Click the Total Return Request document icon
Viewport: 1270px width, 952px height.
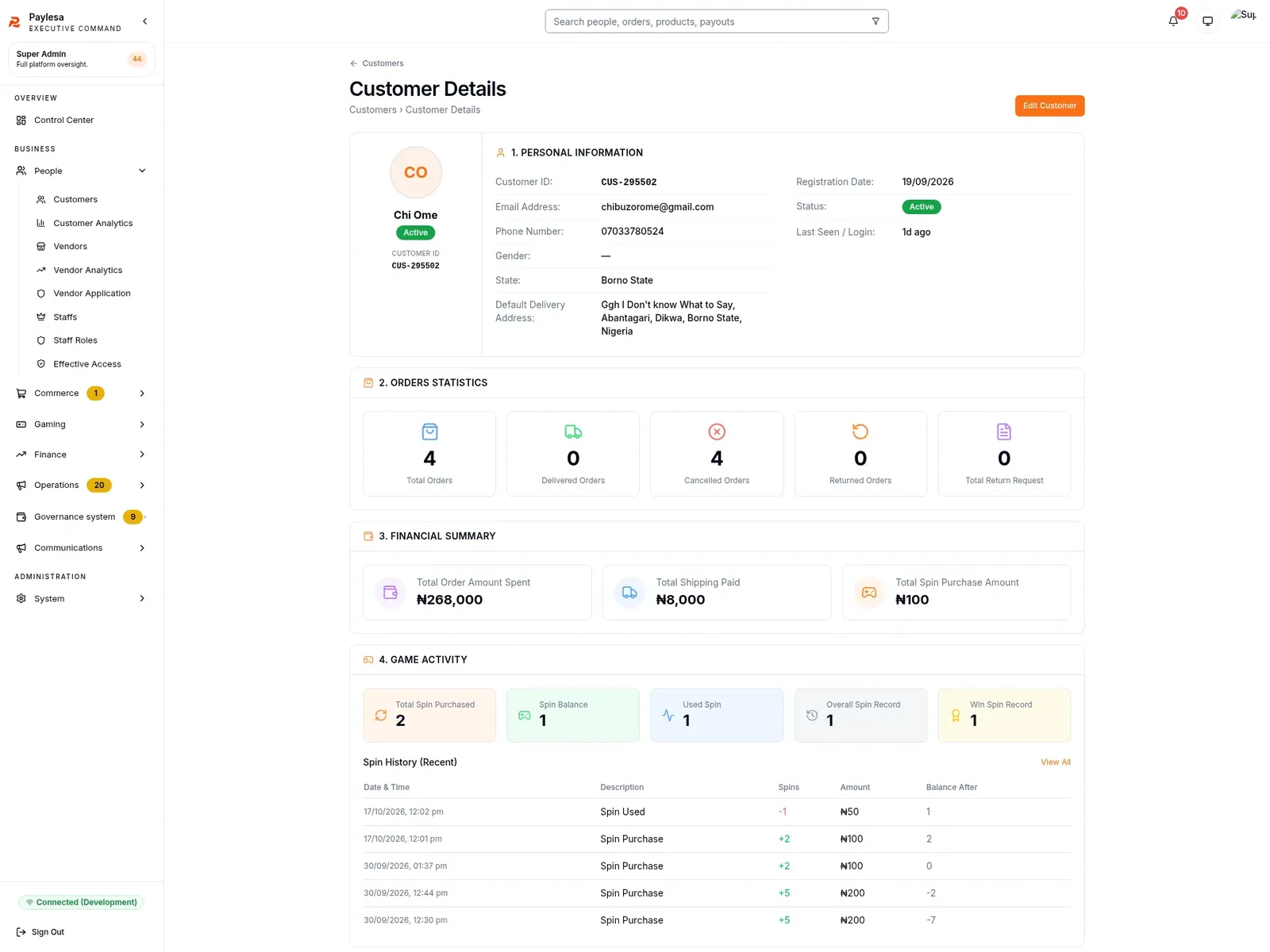coord(1004,432)
